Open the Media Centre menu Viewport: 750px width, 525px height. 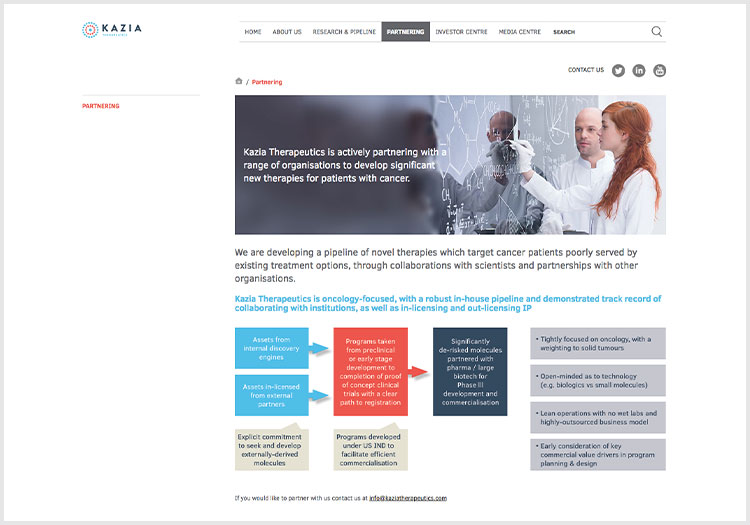(x=520, y=32)
